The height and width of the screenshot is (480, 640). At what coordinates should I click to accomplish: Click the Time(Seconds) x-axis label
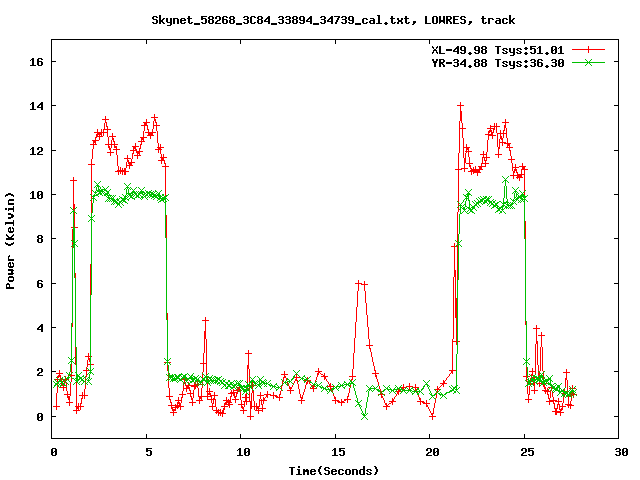(x=333, y=471)
